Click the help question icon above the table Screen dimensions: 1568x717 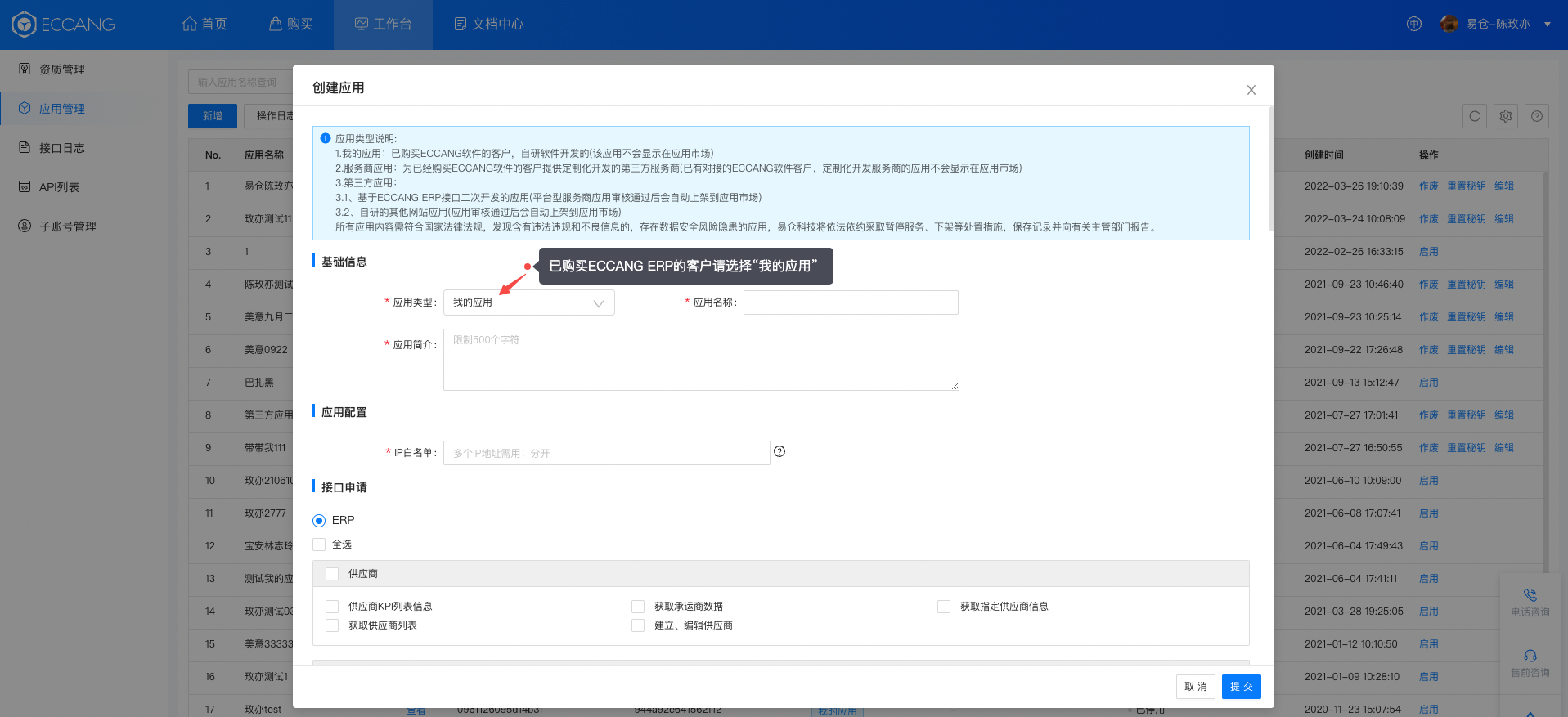tap(1537, 116)
